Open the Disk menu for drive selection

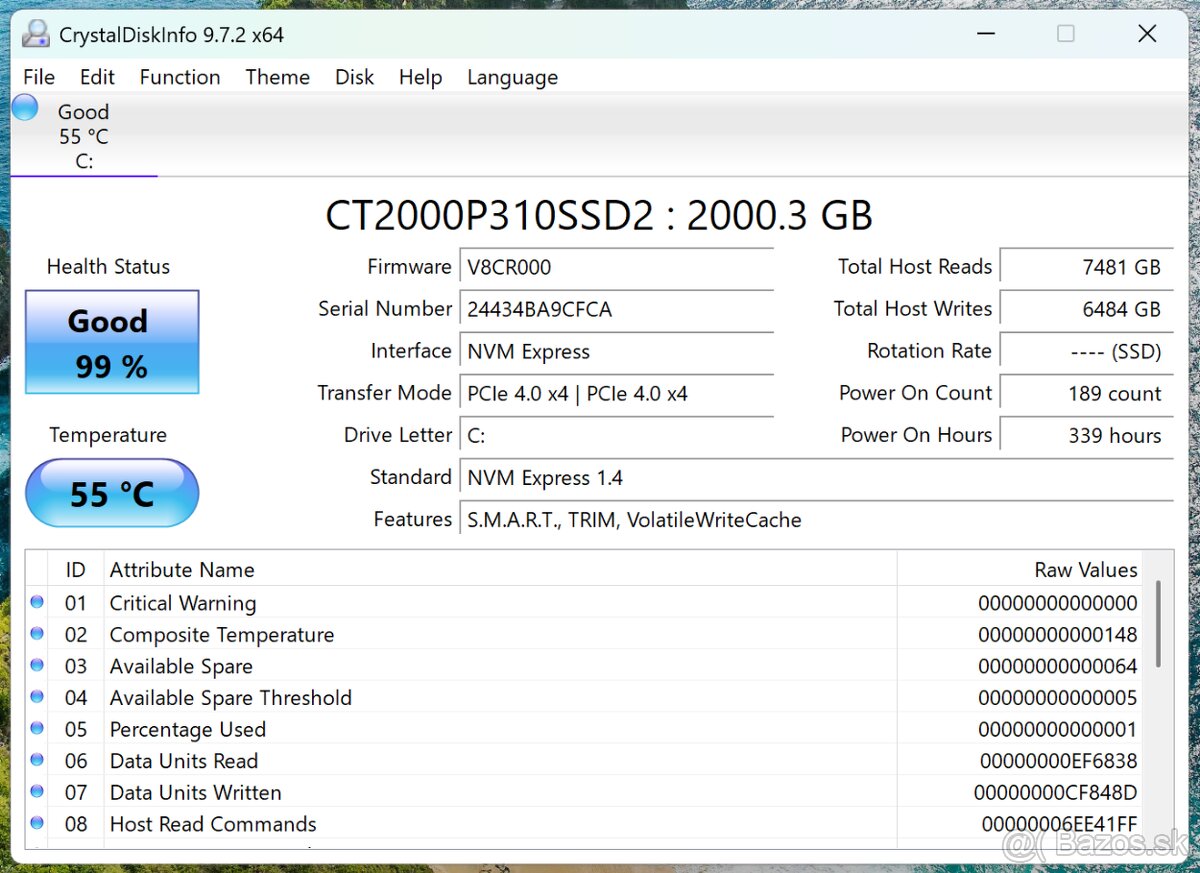tap(354, 77)
